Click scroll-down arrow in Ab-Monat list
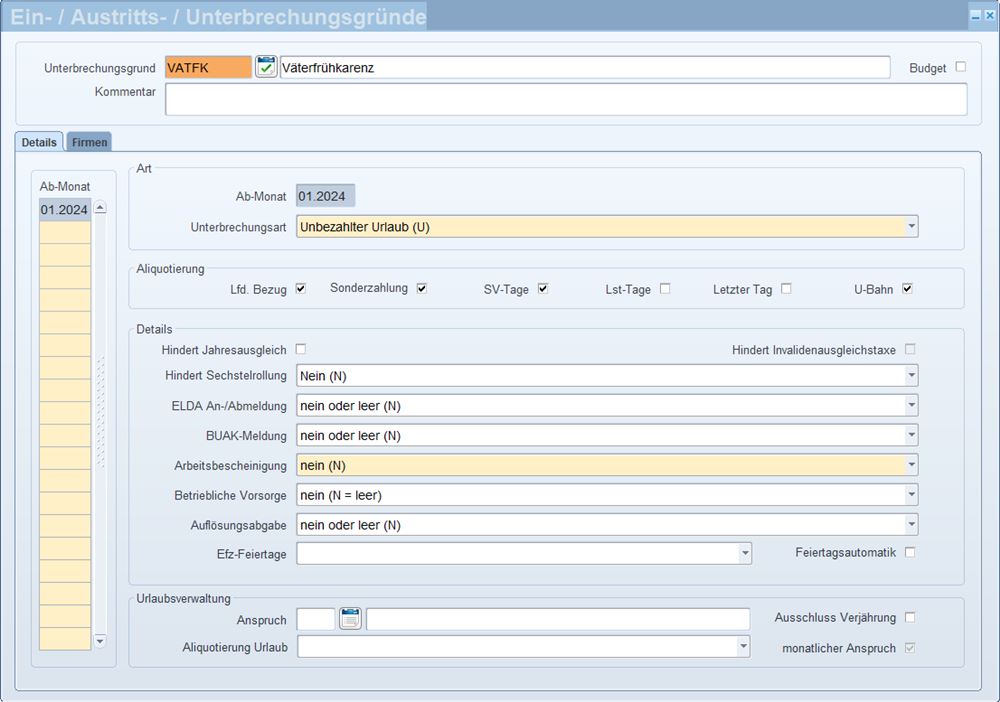1000x702 pixels. point(99,640)
